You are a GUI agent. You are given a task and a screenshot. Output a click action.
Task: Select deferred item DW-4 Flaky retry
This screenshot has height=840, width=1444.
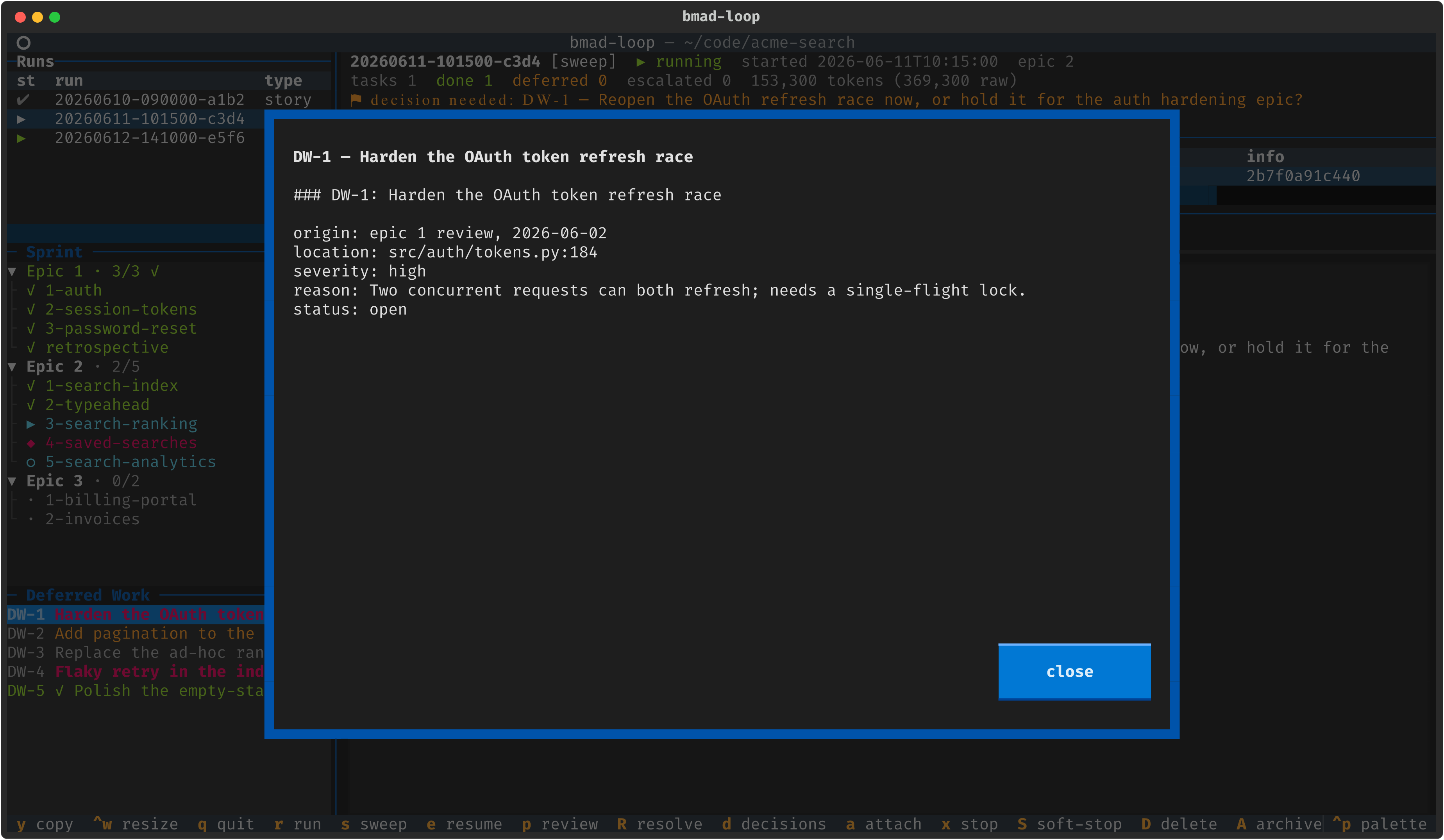136,672
